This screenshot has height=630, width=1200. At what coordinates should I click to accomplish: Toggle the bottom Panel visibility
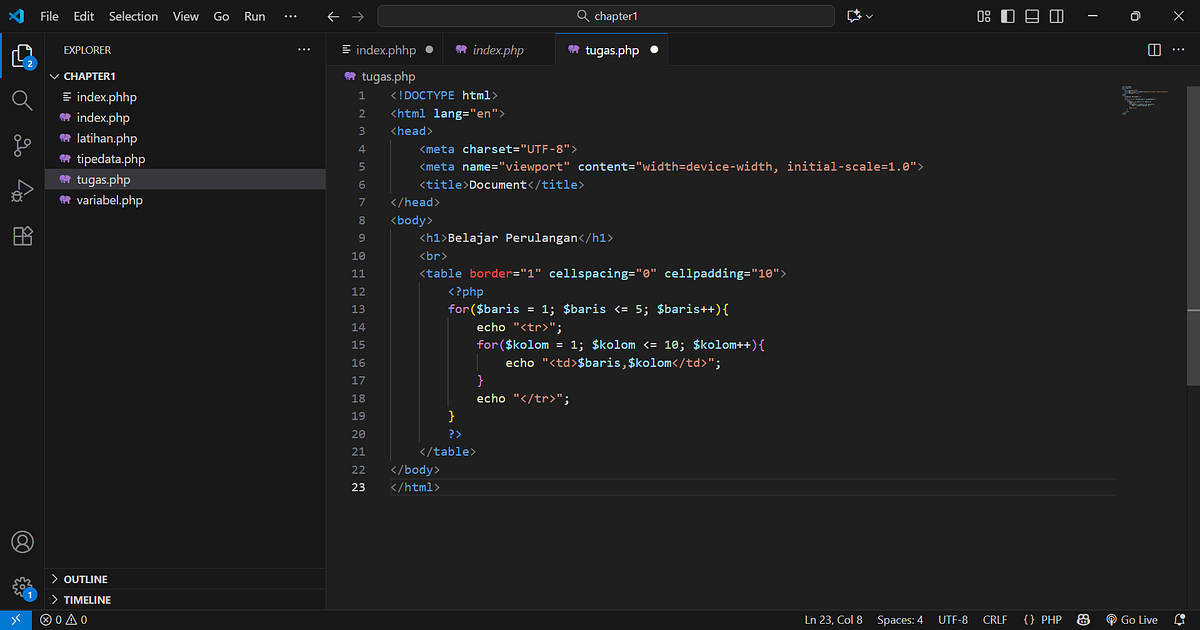coord(1033,16)
